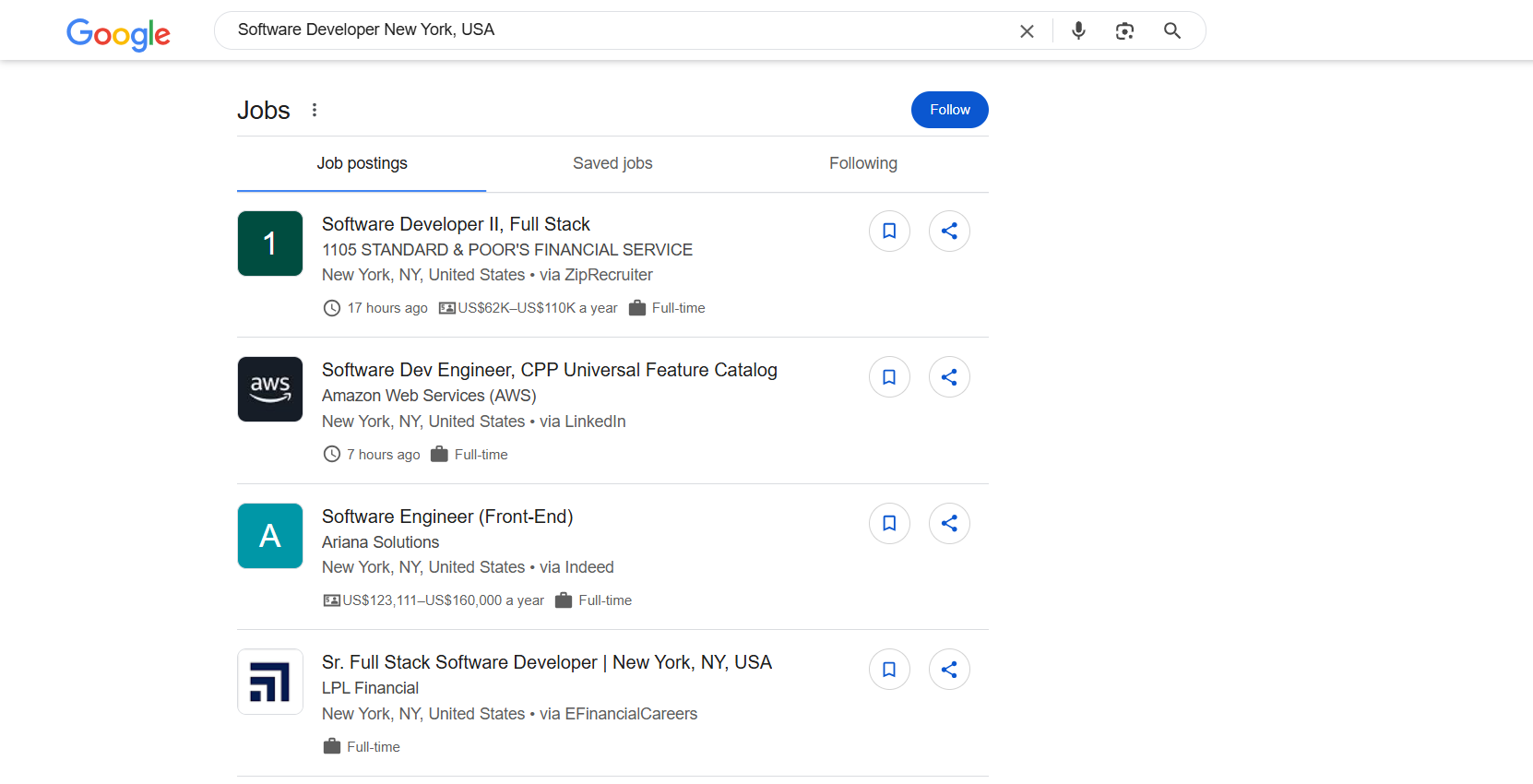Switch to the Saved jobs tab
Image resolution: width=1533 pixels, height=784 pixels.
pyautogui.click(x=612, y=163)
